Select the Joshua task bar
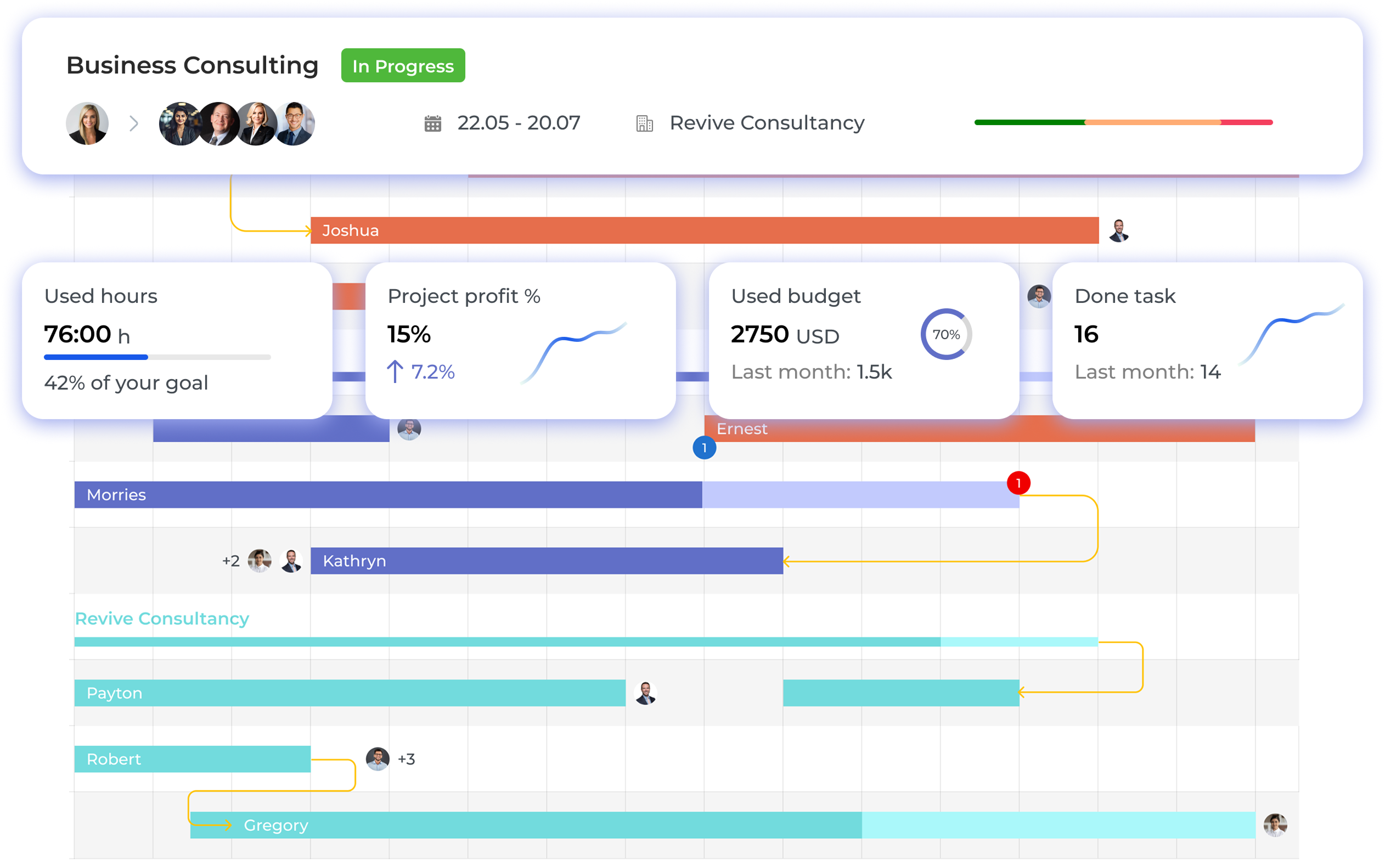 (704, 231)
